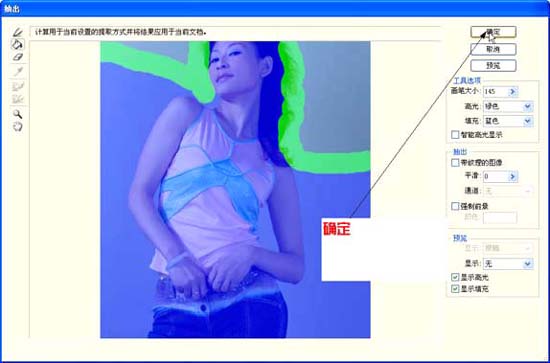Select the Hand pan tool
The image size is (550, 363).
[x=18, y=127]
